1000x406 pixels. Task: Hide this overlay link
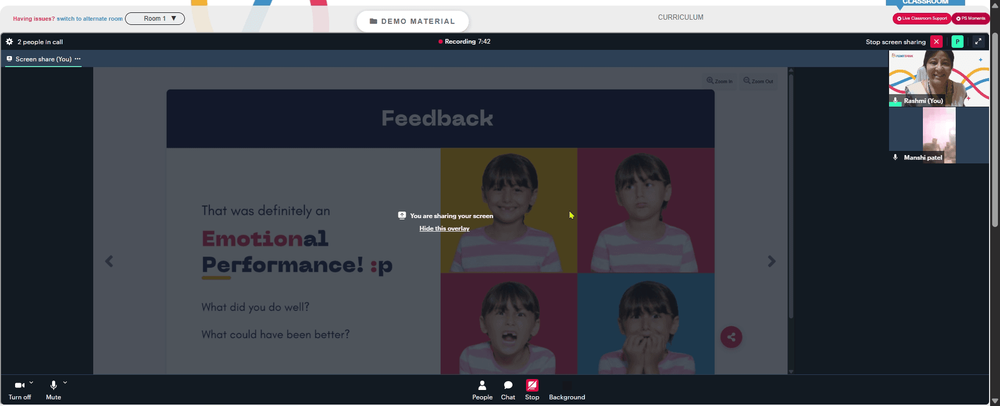445,228
